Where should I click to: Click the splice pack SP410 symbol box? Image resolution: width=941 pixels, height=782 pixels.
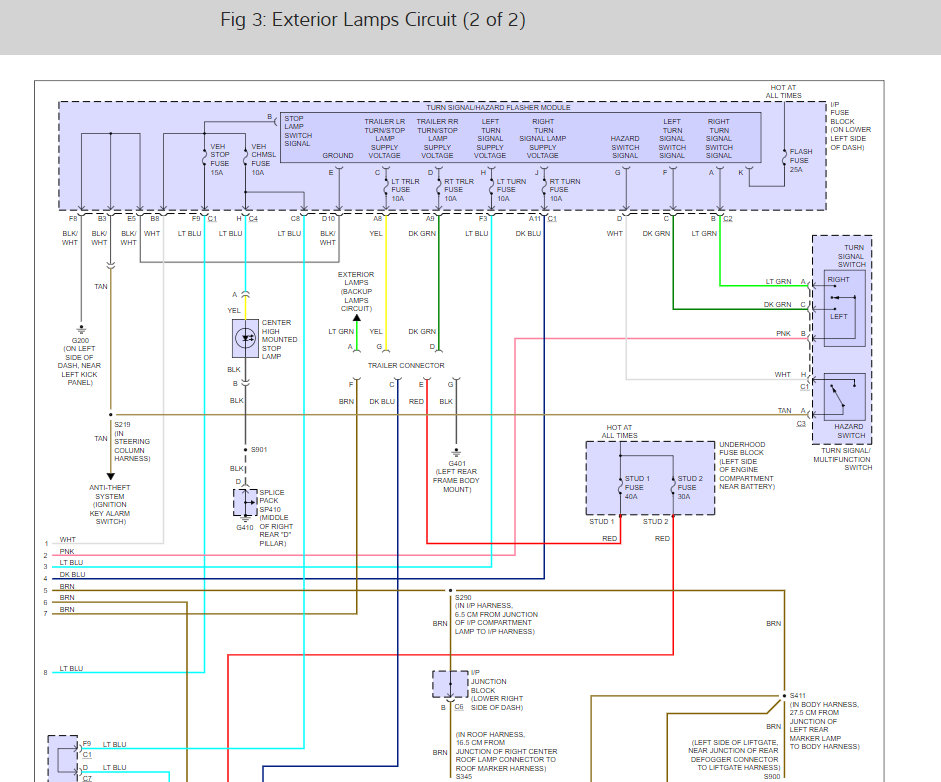[x=245, y=502]
